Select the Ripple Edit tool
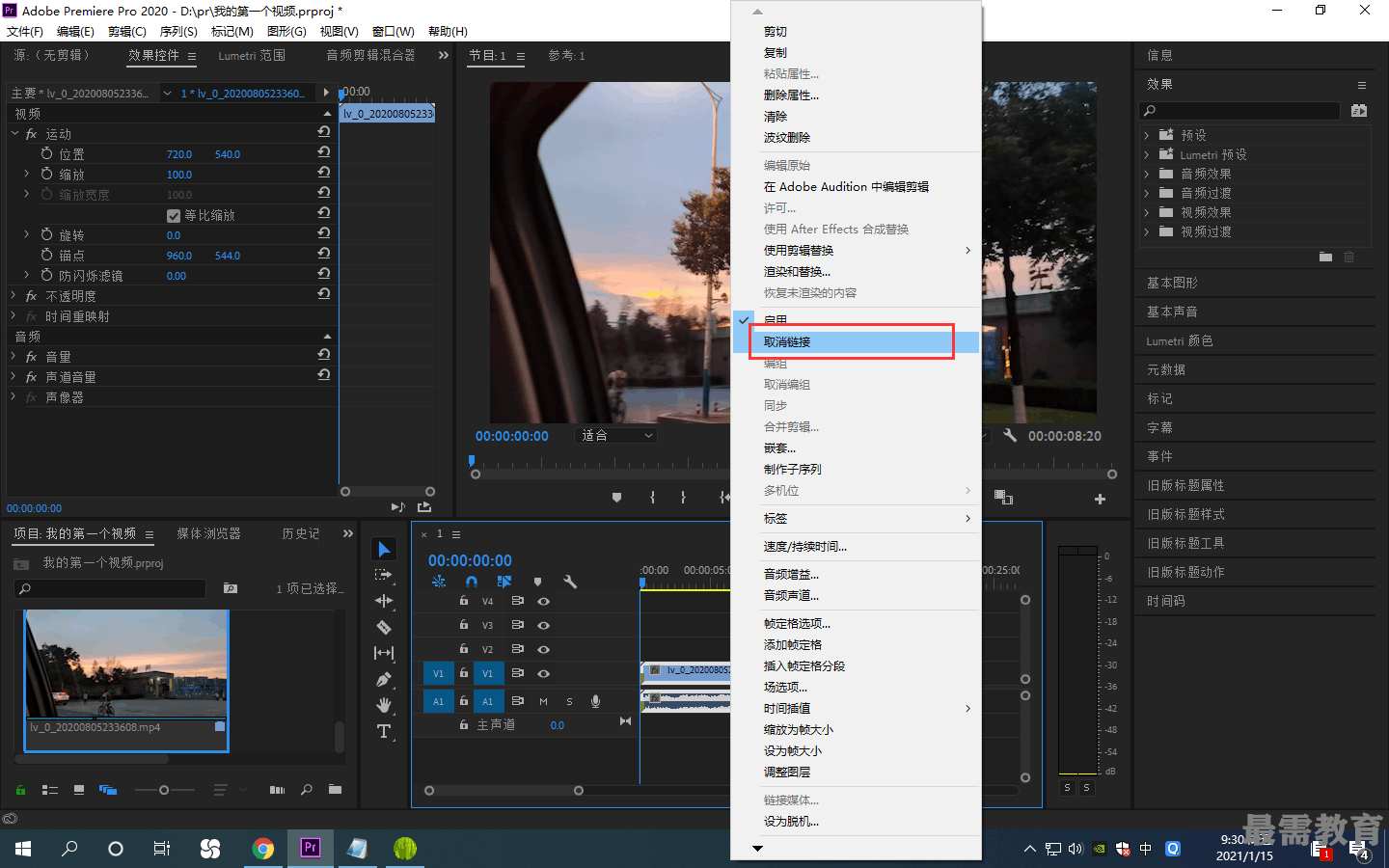 384,601
